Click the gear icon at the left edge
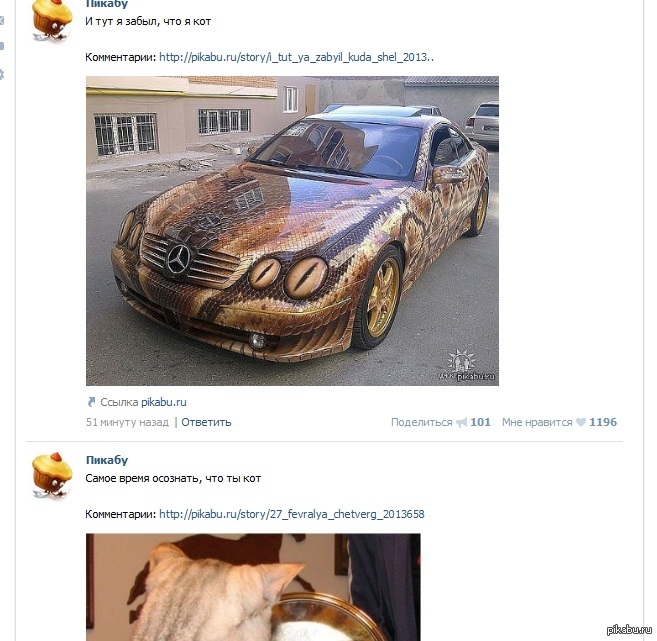Image resolution: width=657 pixels, height=641 pixels. (2, 75)
